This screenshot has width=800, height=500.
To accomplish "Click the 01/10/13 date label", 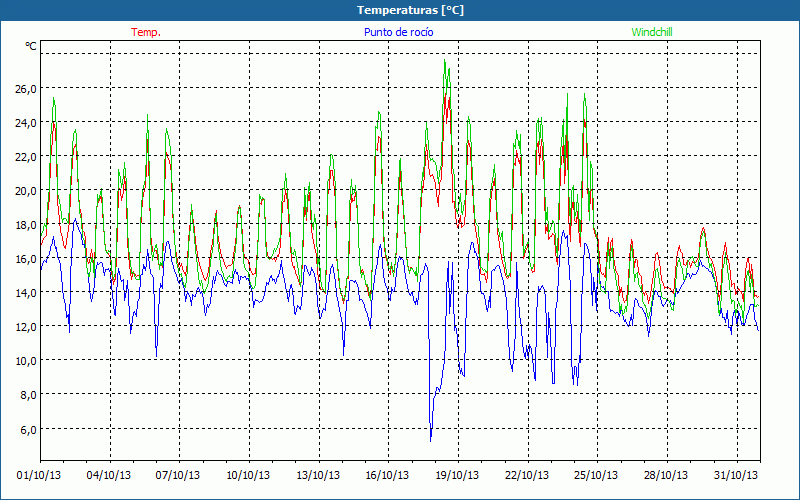I will 39,476.
